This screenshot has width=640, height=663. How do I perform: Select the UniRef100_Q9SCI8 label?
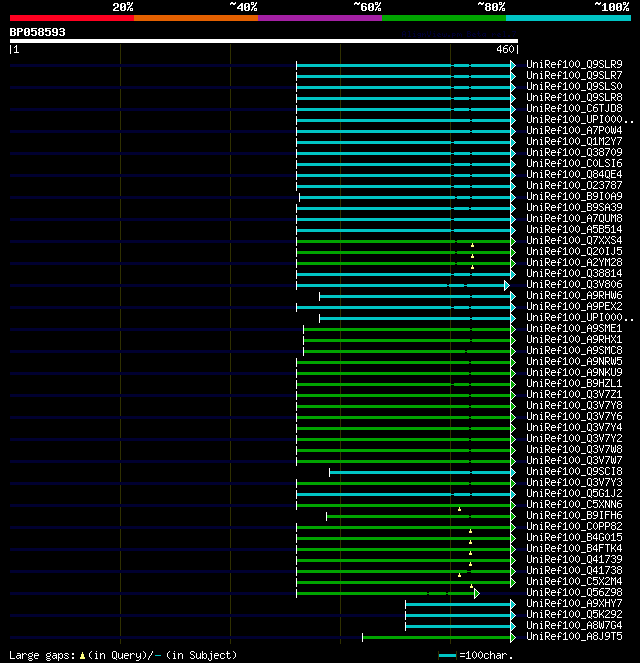click(574, 471)
